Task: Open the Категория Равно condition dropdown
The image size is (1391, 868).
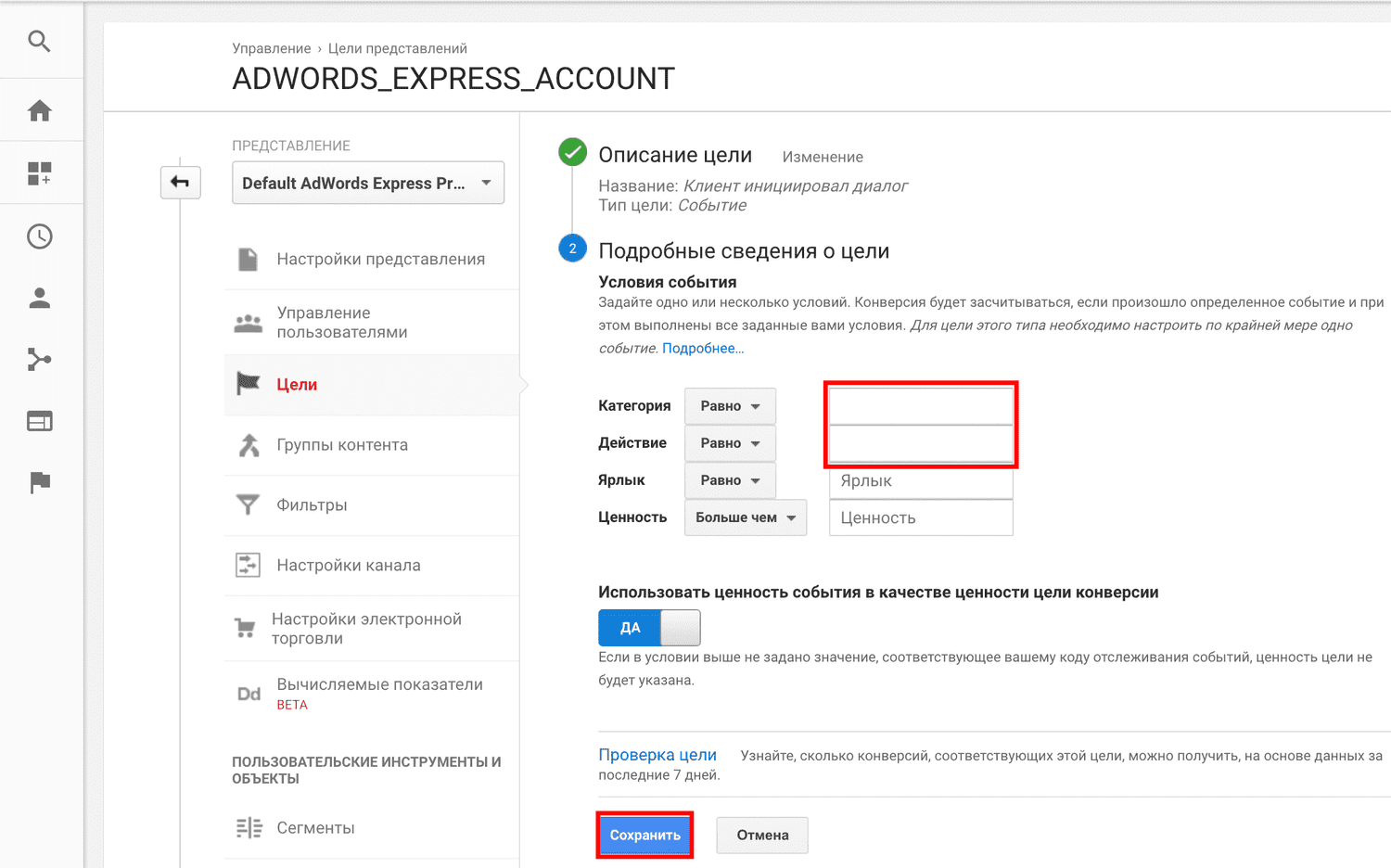Action: (730, 406)
